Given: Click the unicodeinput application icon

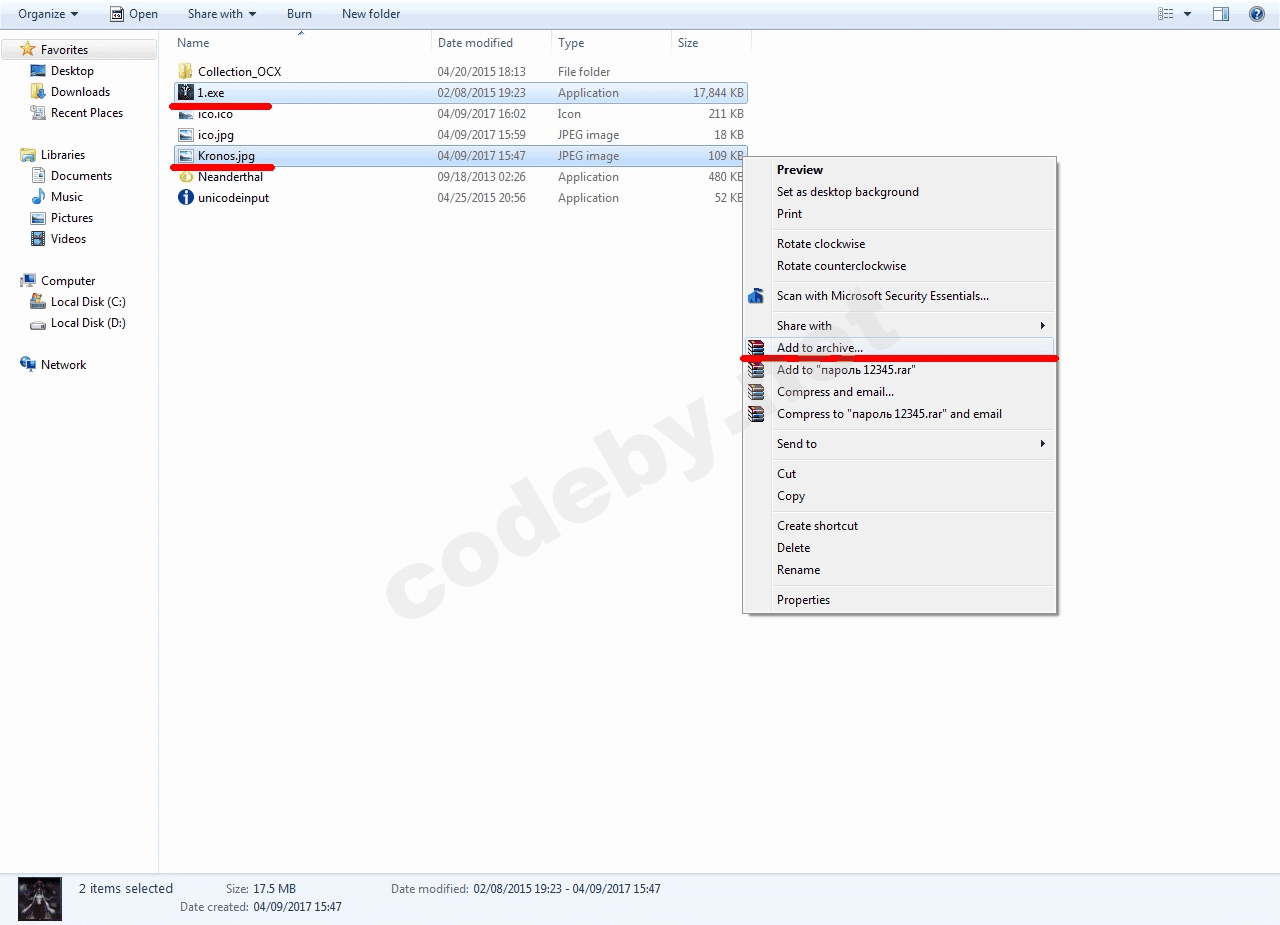Looking at the screenshot, I should point(185,197).
